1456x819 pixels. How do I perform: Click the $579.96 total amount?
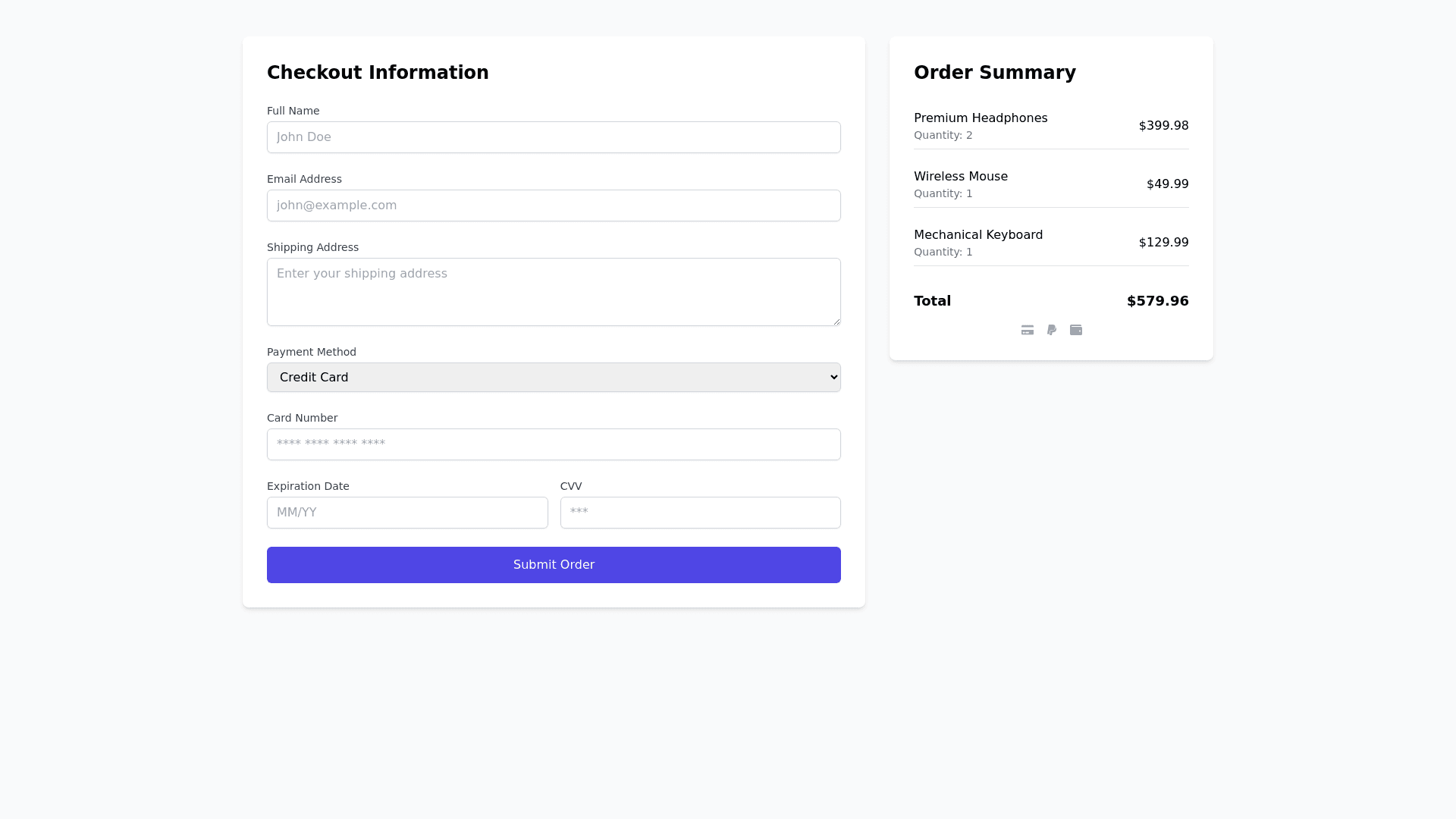click(1157, 301)
